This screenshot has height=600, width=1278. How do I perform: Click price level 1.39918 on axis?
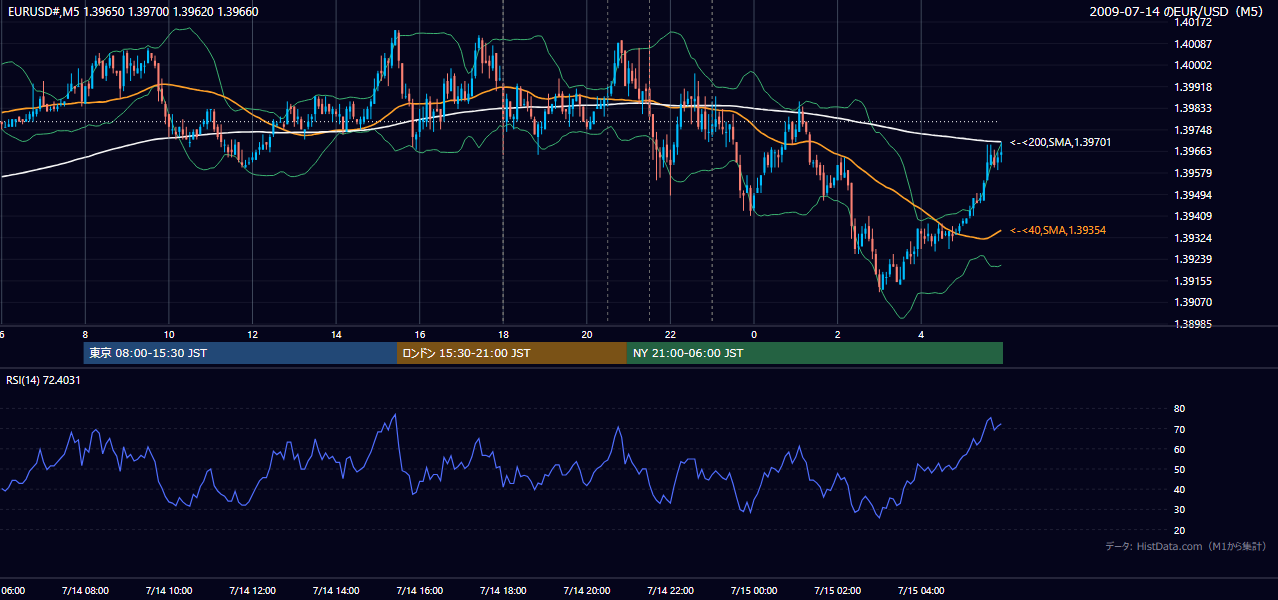click(x=1194, y=87)
